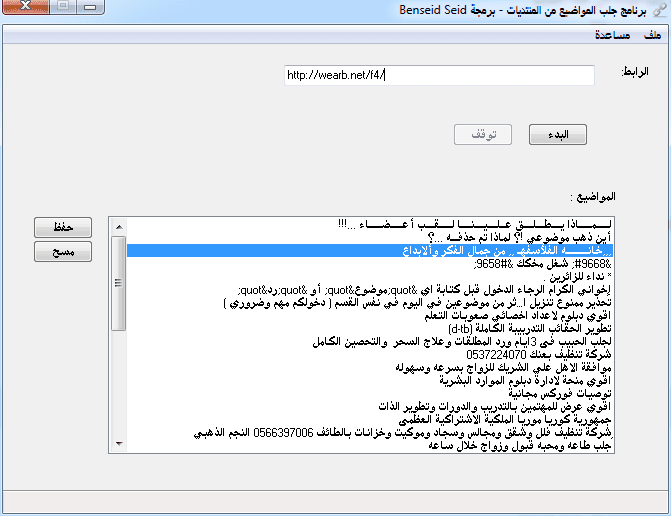Minimize the window
This screenshot has height=516, width=671.
coord(90,6)
